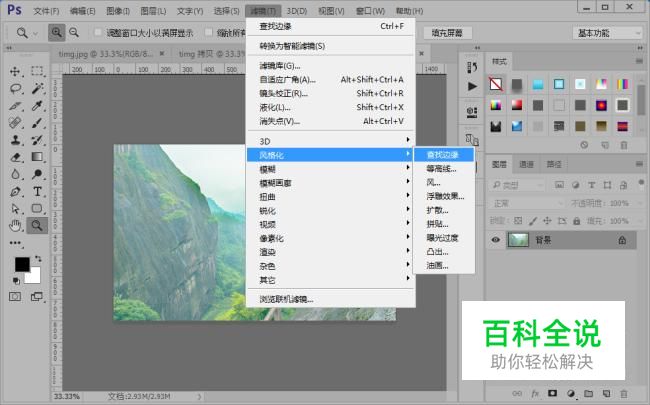Select the Zoom tool in toolbox
Screen dimensions: 650x405
pyautogui.click(x=37, y=226)
